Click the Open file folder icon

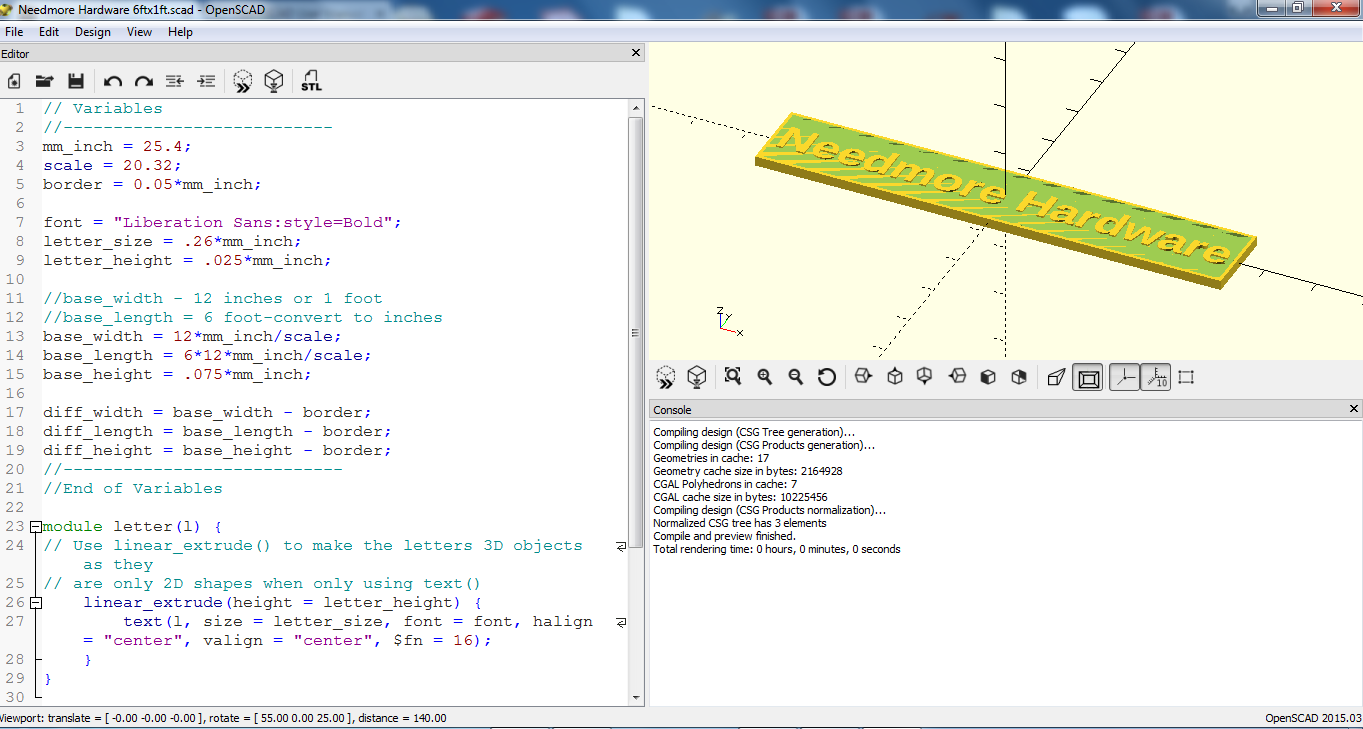(44, 81)
